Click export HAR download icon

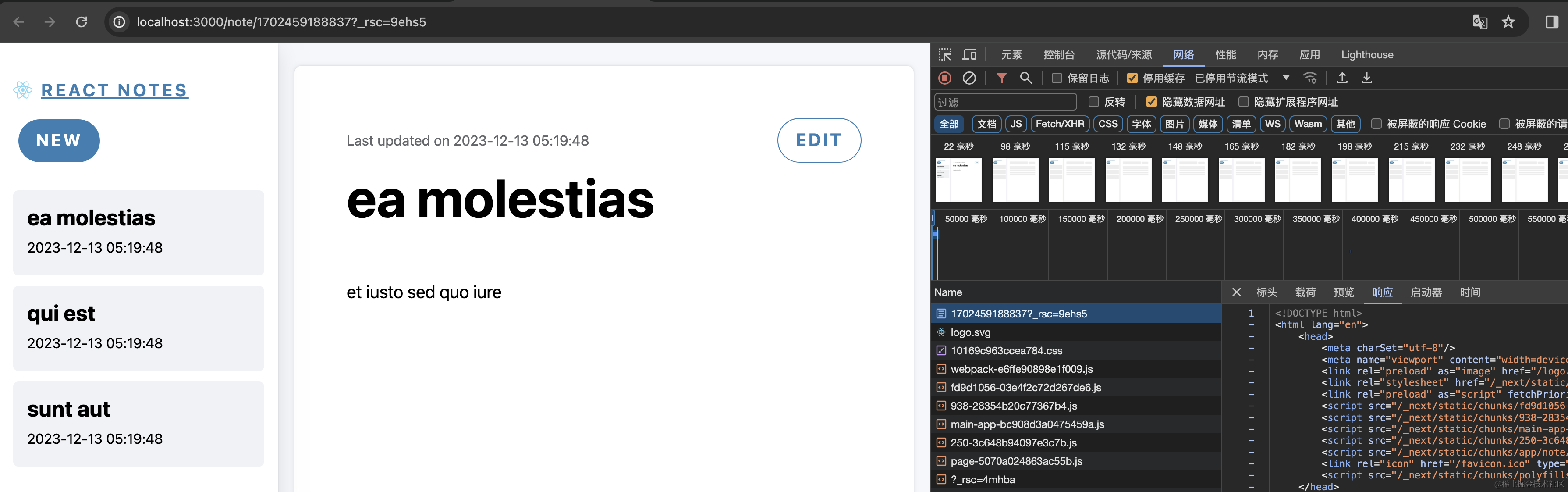(1366, 78)
